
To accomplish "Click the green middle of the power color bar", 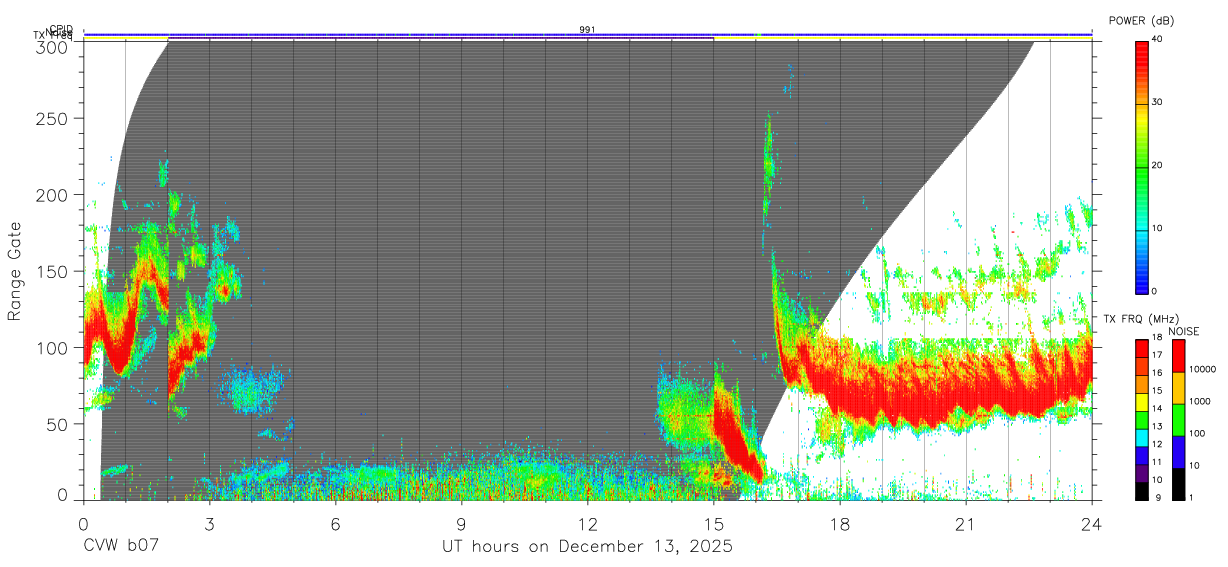I will click(1142, 166).
